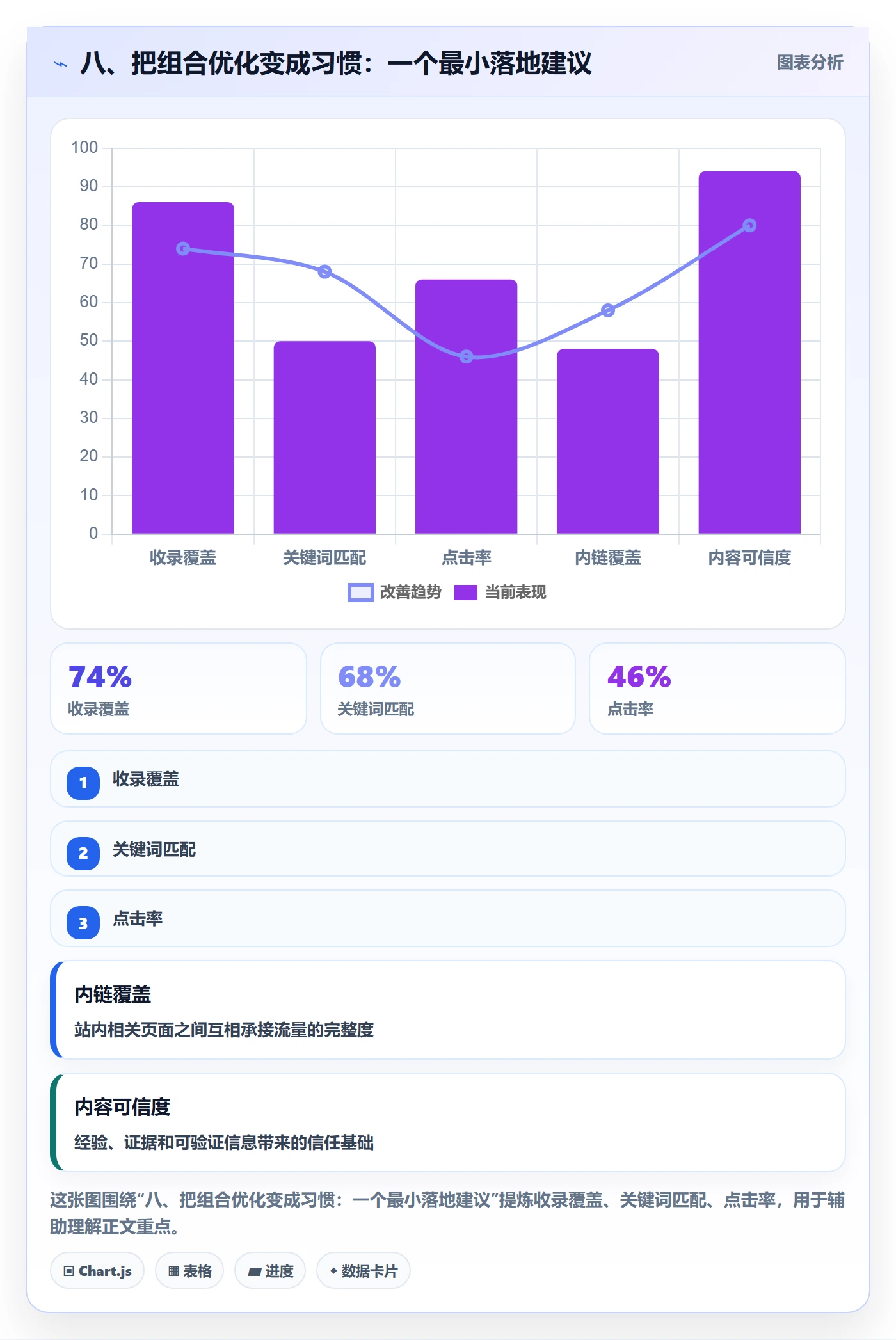The width and height of the screenshot is (896, 1340).
Task: Click the purple 当前表现 legend swatch
Action: click(466, 593)
